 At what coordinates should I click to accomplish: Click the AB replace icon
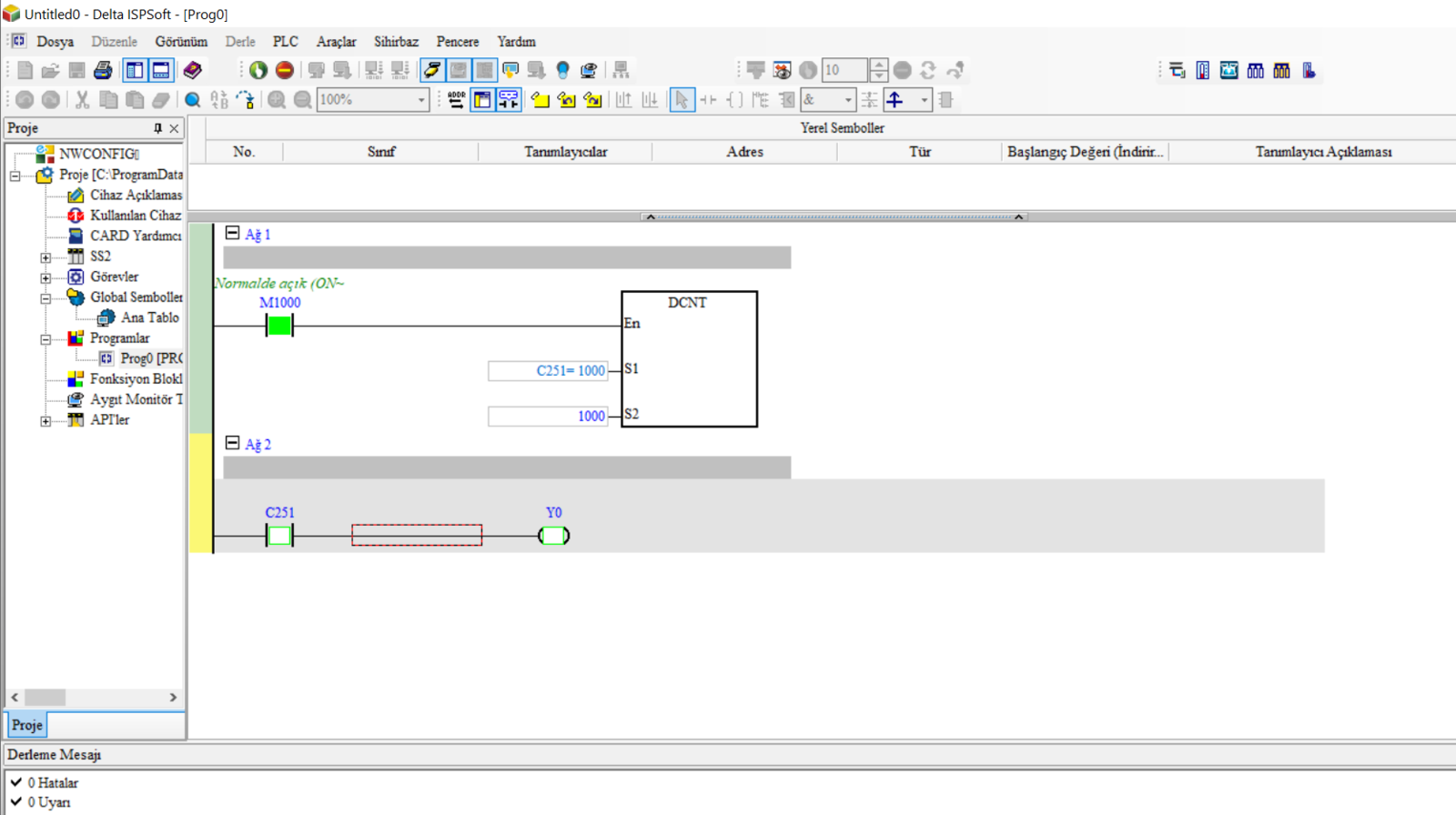click(218, 100)
